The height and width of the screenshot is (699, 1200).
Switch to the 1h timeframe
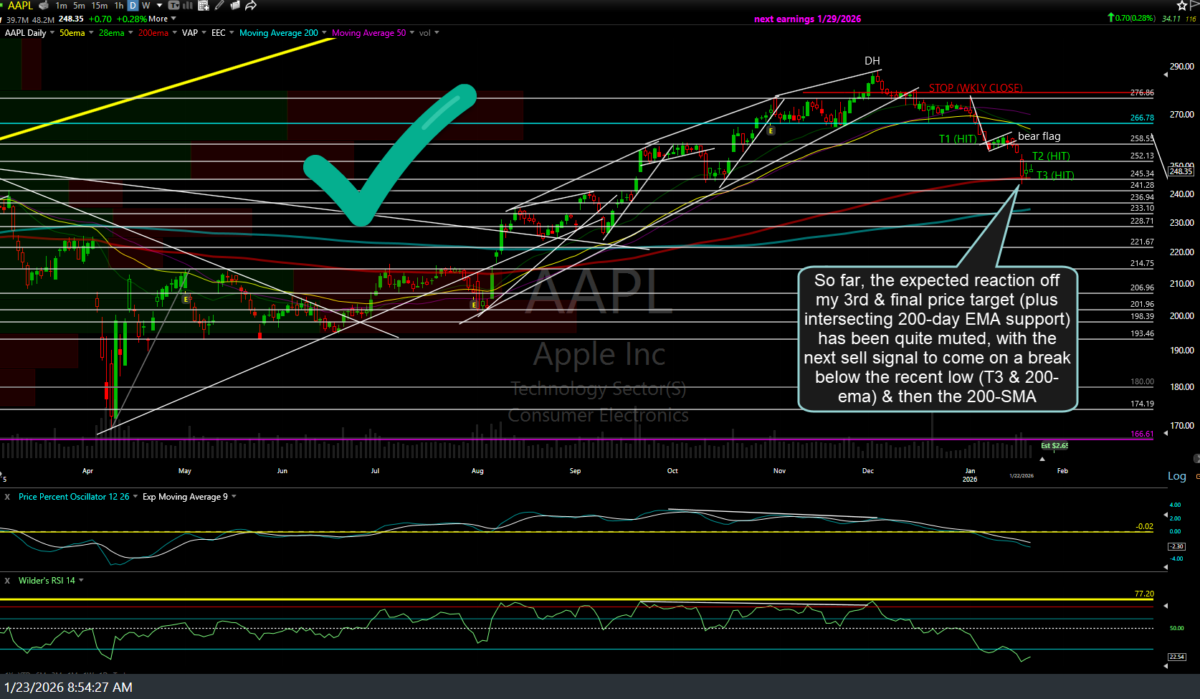(x=120, y=6)
